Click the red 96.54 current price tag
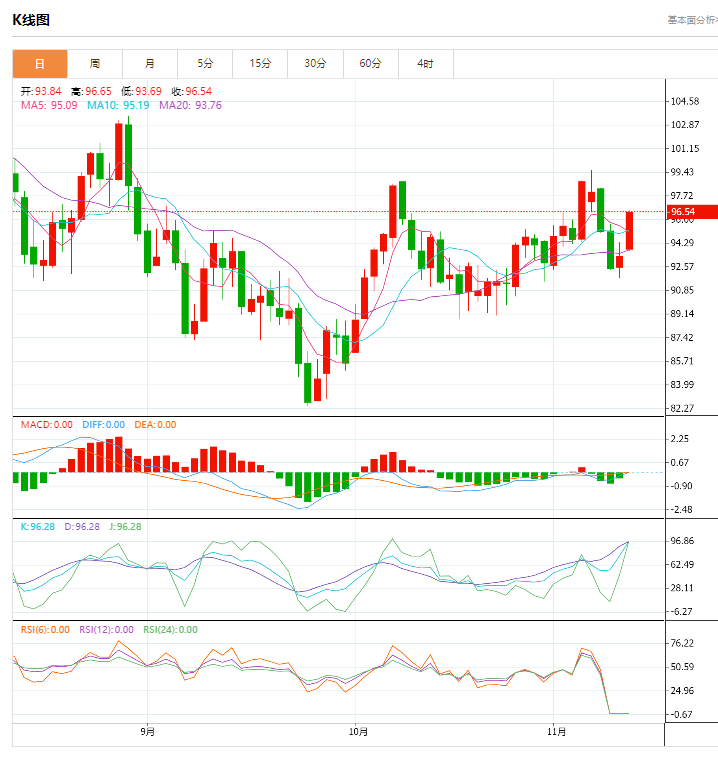 692,212
